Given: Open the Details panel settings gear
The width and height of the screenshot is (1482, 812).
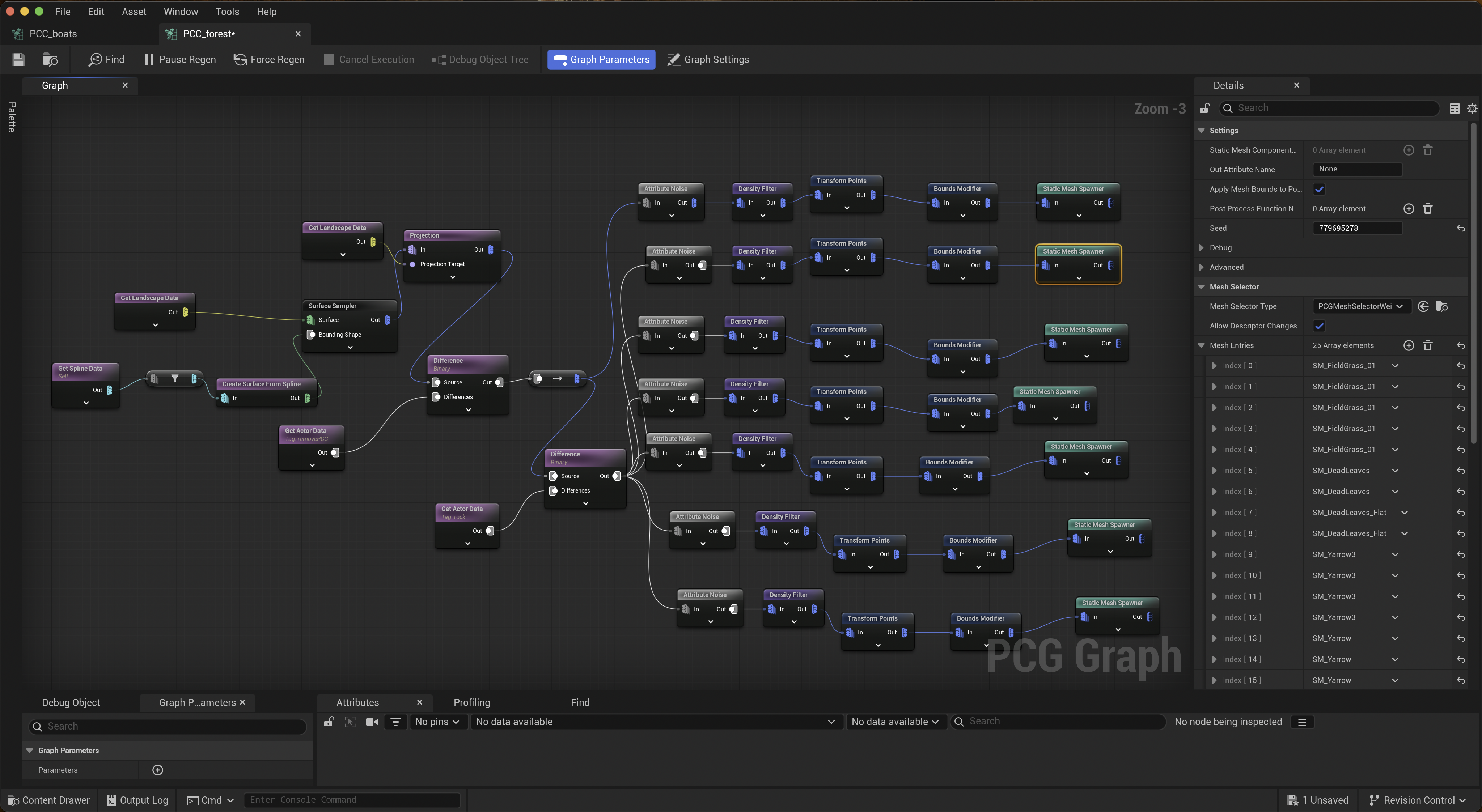Looking at the screenshot, I should pos(1472,108).
